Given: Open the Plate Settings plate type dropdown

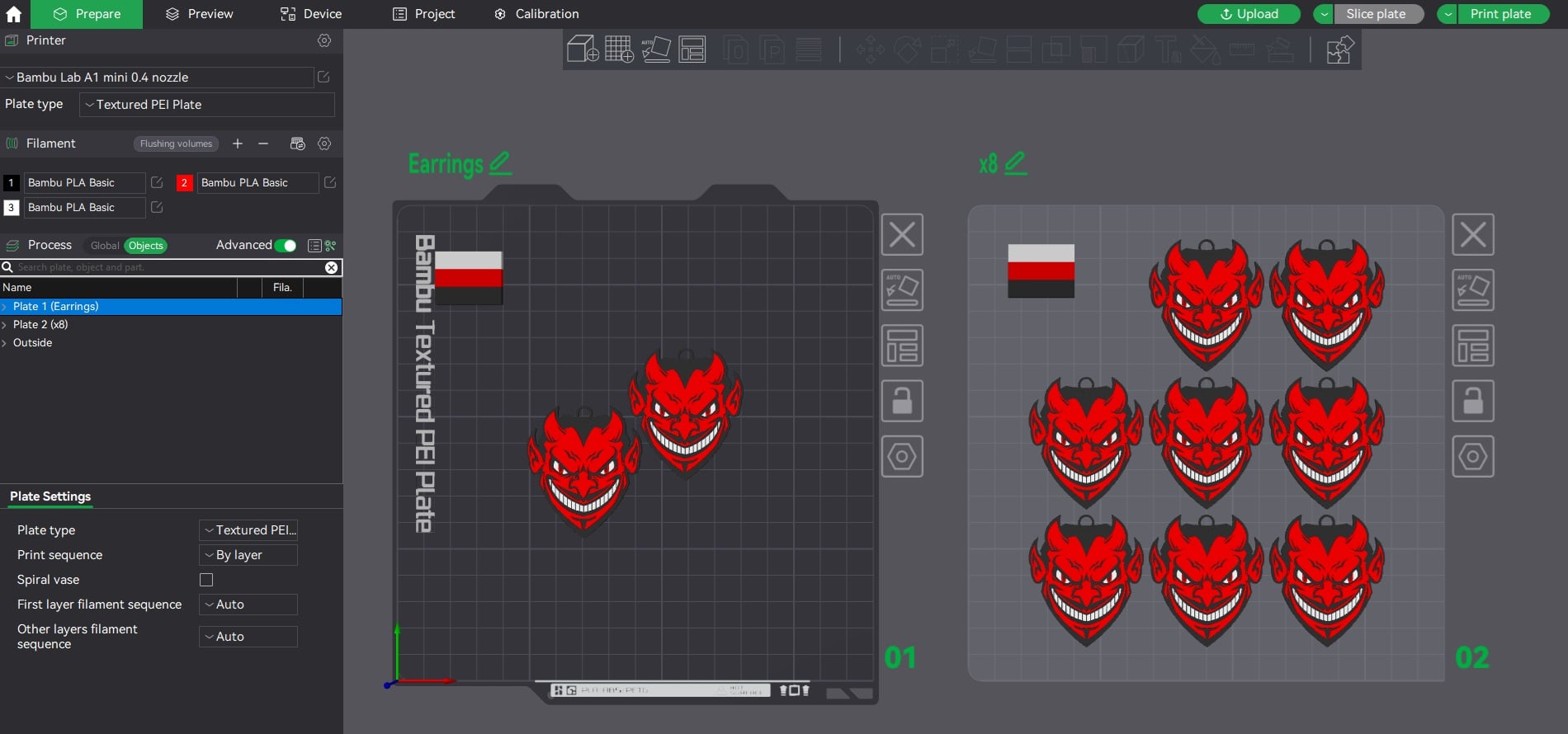Looking at the screenshot, I should (x=248, y=530).
